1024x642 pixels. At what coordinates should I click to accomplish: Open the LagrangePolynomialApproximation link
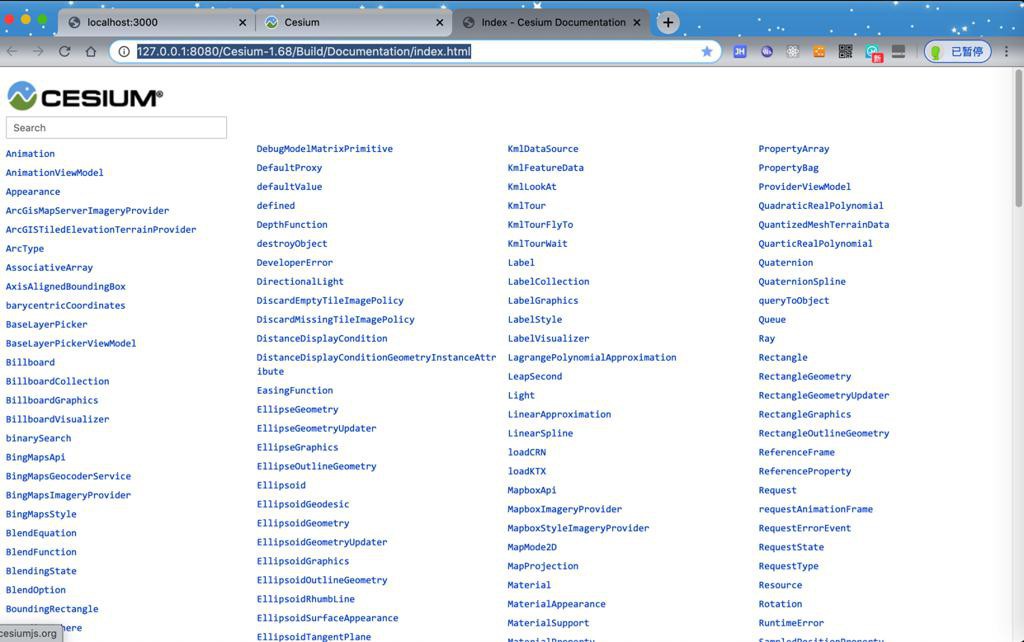pos(592,357)
